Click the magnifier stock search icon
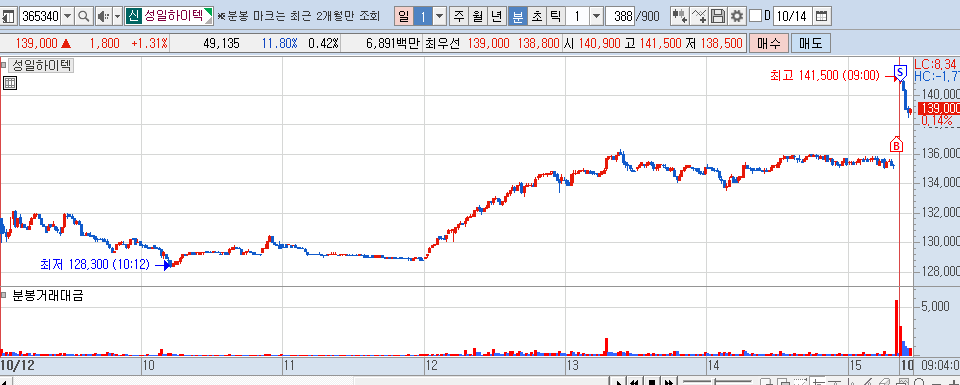Image resolution: width=960 pixels, height=385 pixels. (x=83, y=16)
